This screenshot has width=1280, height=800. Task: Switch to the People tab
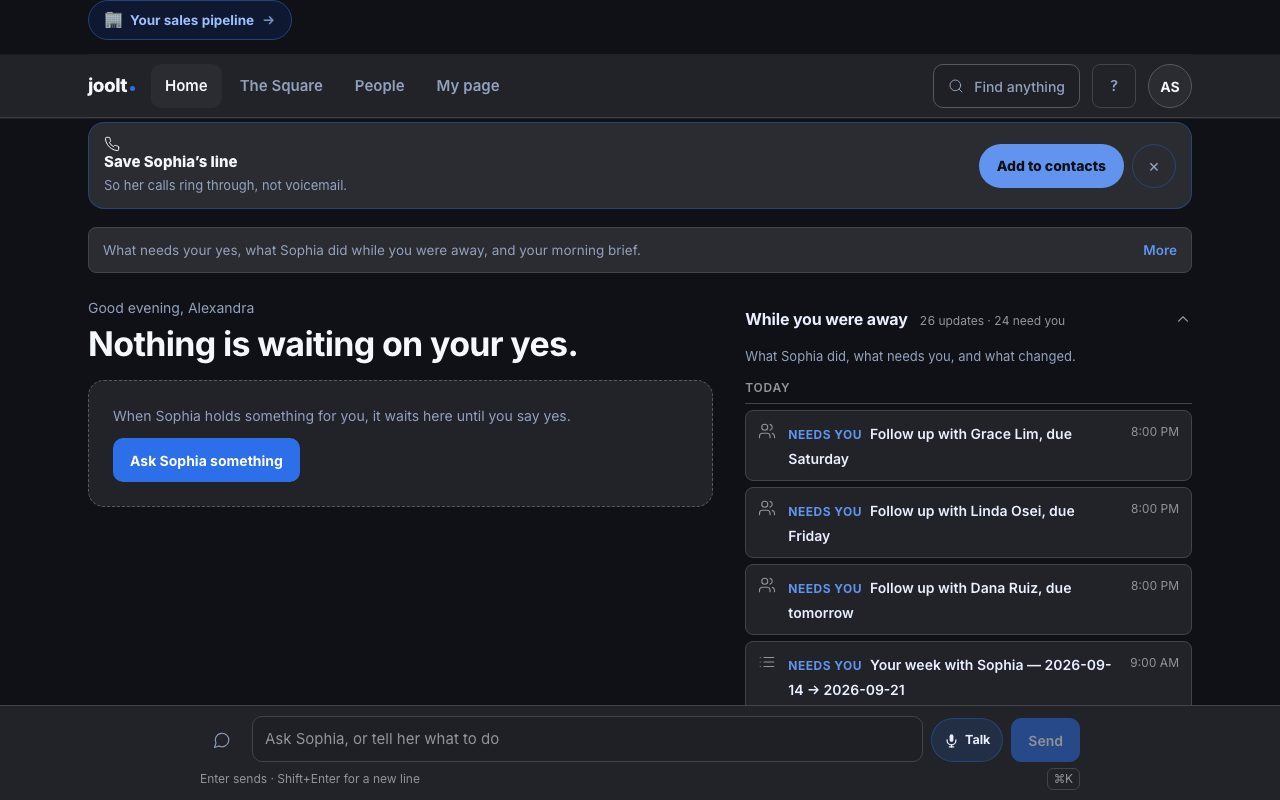(379, 86)
